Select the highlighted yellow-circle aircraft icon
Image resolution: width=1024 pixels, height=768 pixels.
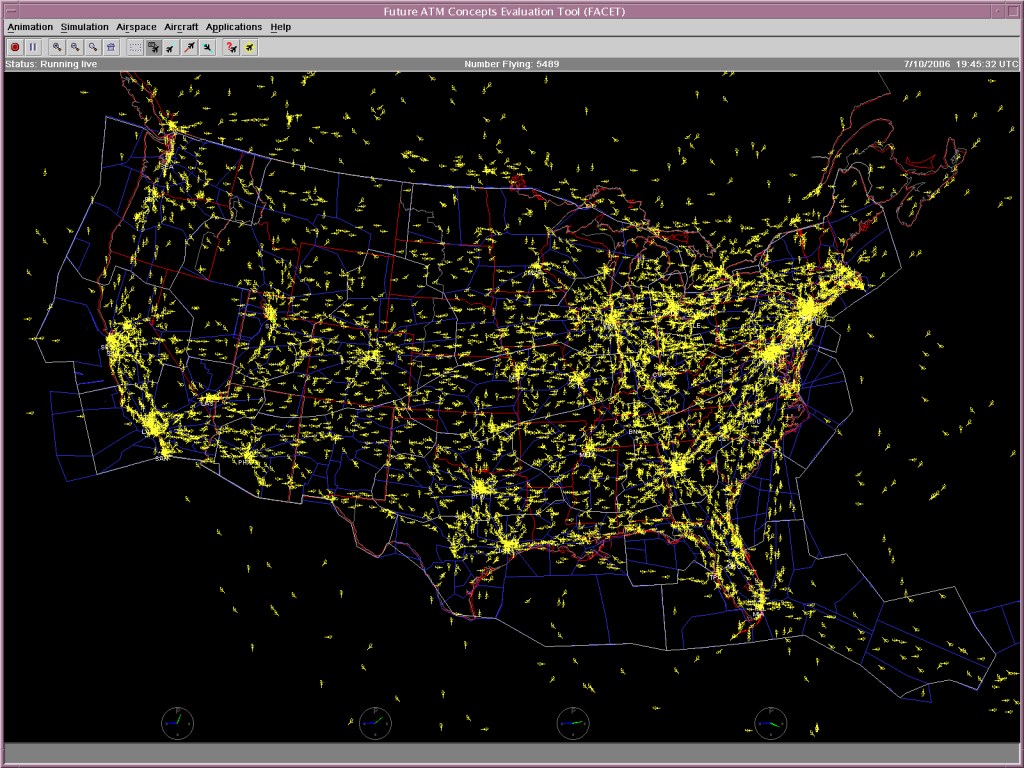(249, 47)
